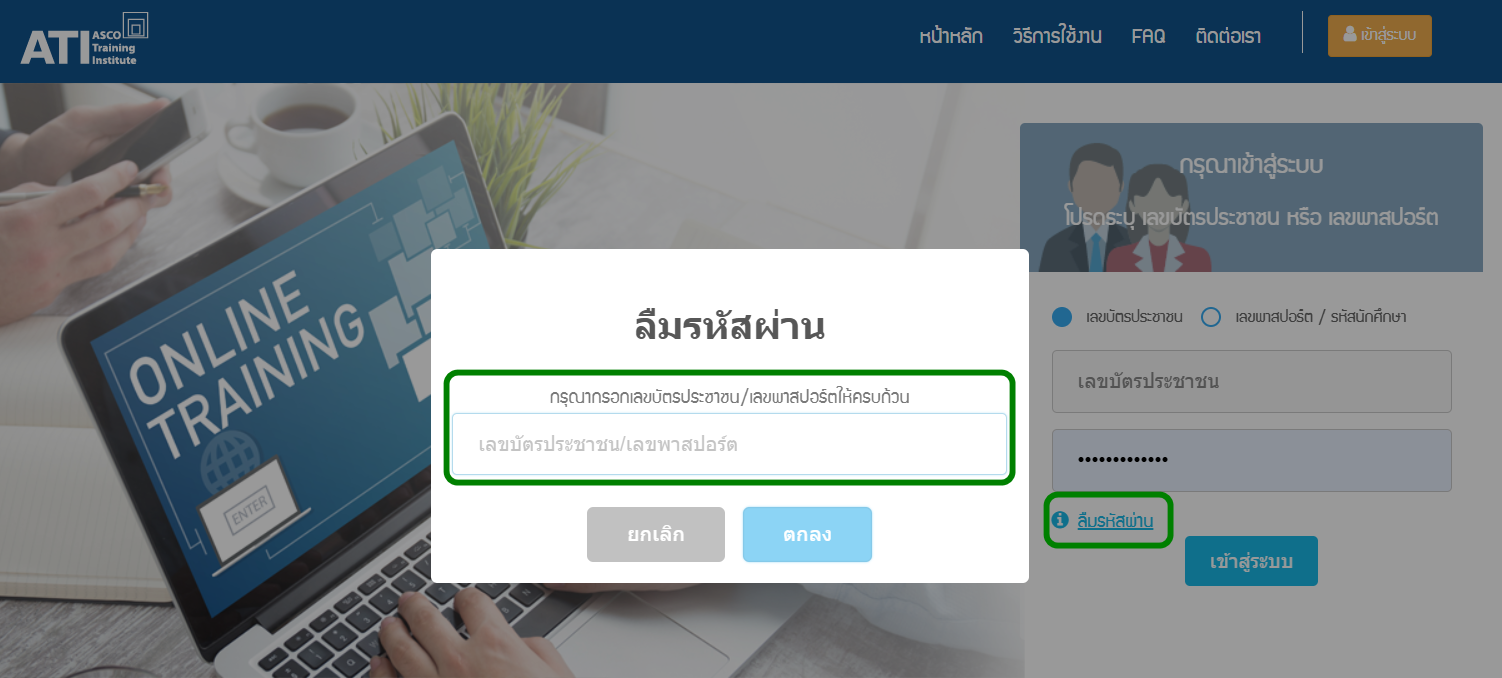Click the orange เข้าสู่ระบบ header button
Screen dimensions: 1502x678
click(1380, 36)
